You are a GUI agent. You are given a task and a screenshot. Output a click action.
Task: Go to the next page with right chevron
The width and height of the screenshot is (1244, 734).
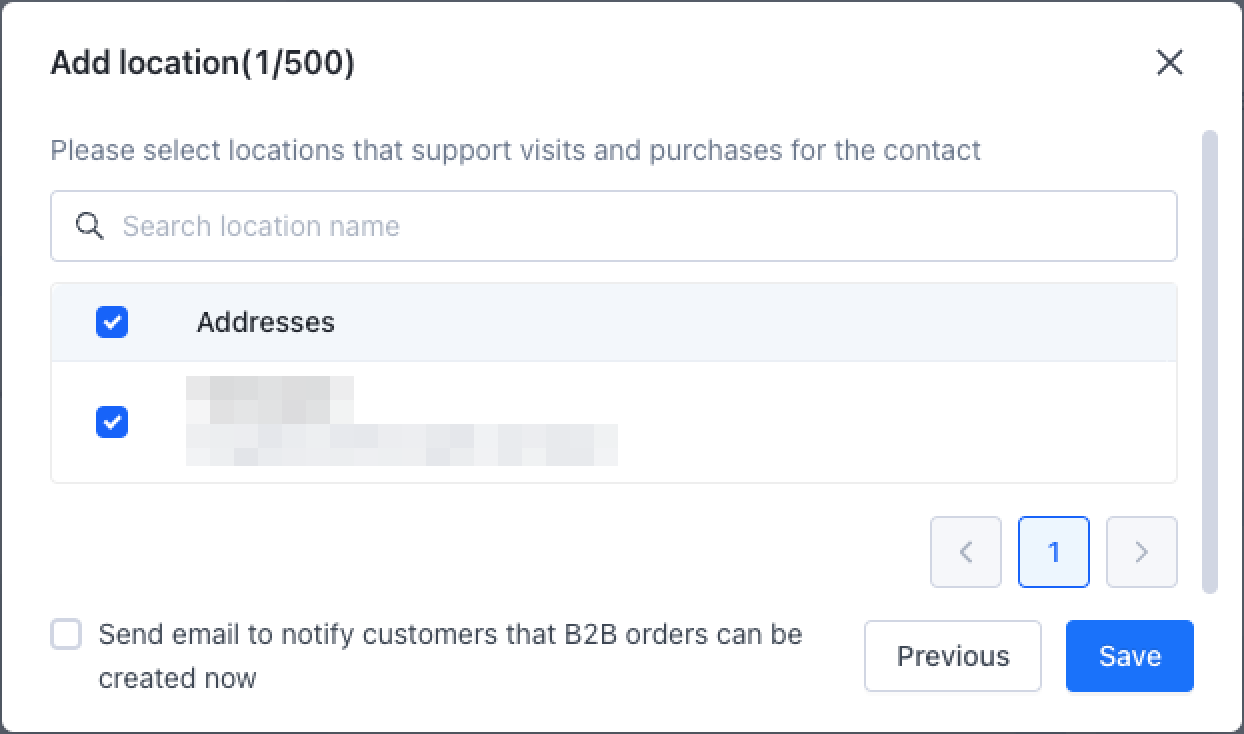(x=1141, y=552)
